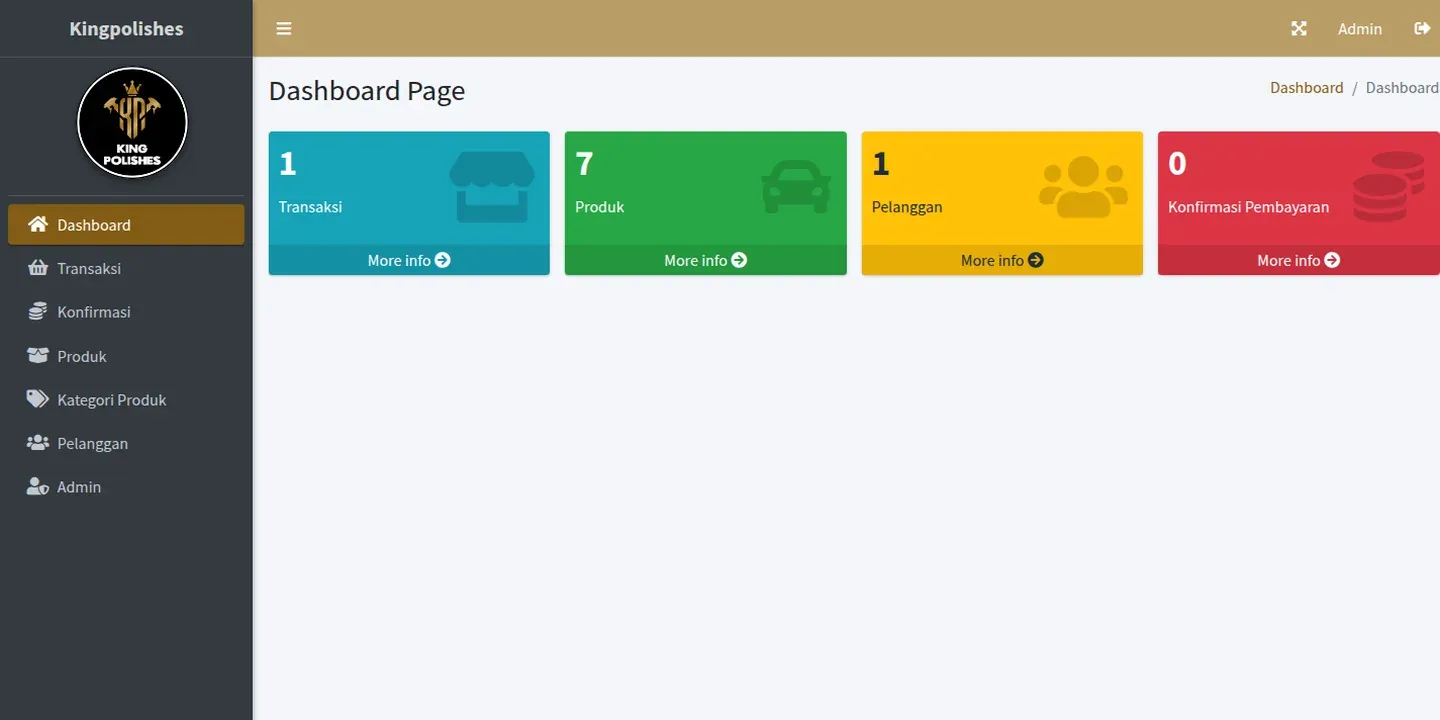Click the people icon on the Pelanggan card
This screenshot has width=1440, height=720.
pyautogui.click(x=1083, y=187)
